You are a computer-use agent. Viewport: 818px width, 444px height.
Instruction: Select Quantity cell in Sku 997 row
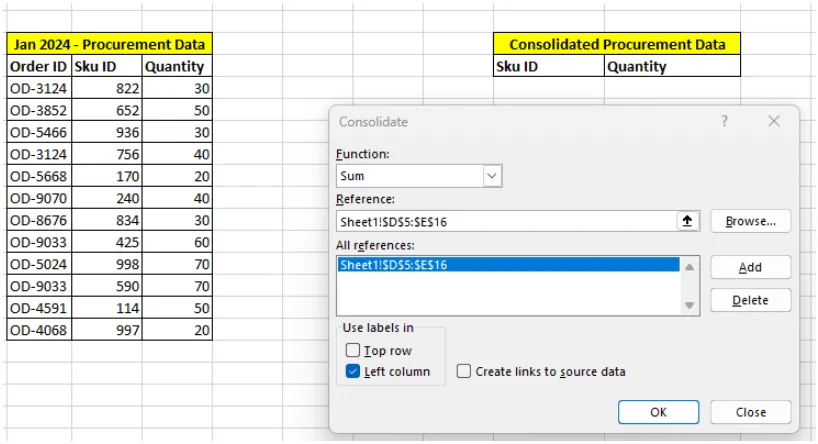point(177,330)
